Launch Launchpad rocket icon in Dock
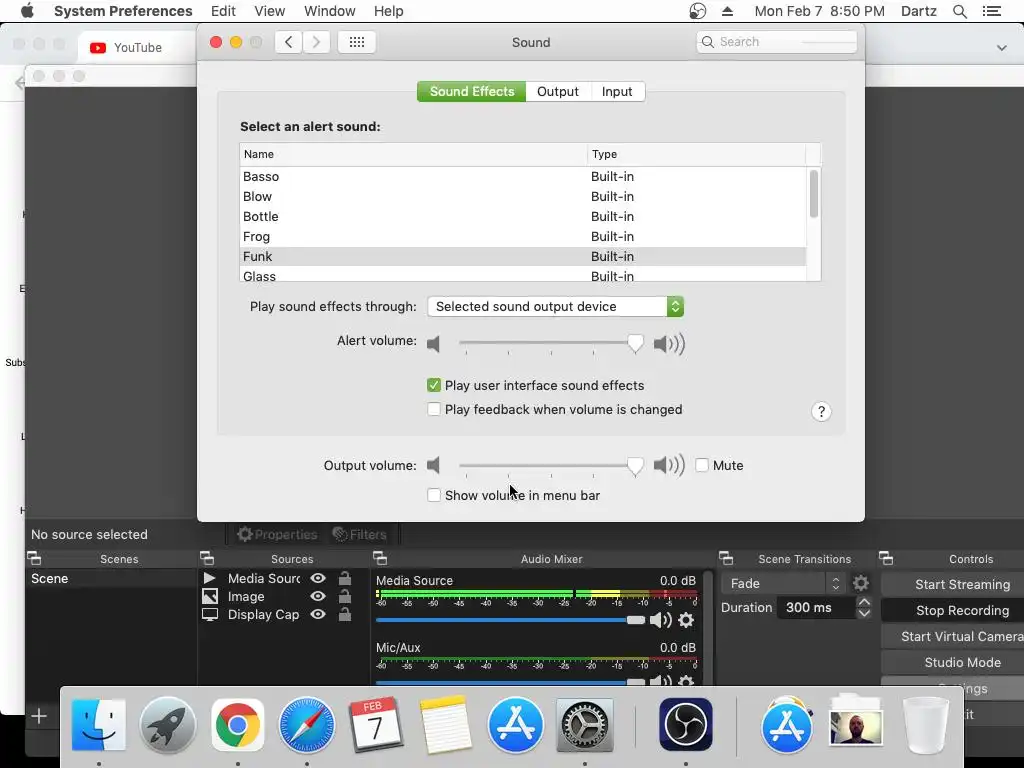1024x768 pixels. (x=168, y=725)
